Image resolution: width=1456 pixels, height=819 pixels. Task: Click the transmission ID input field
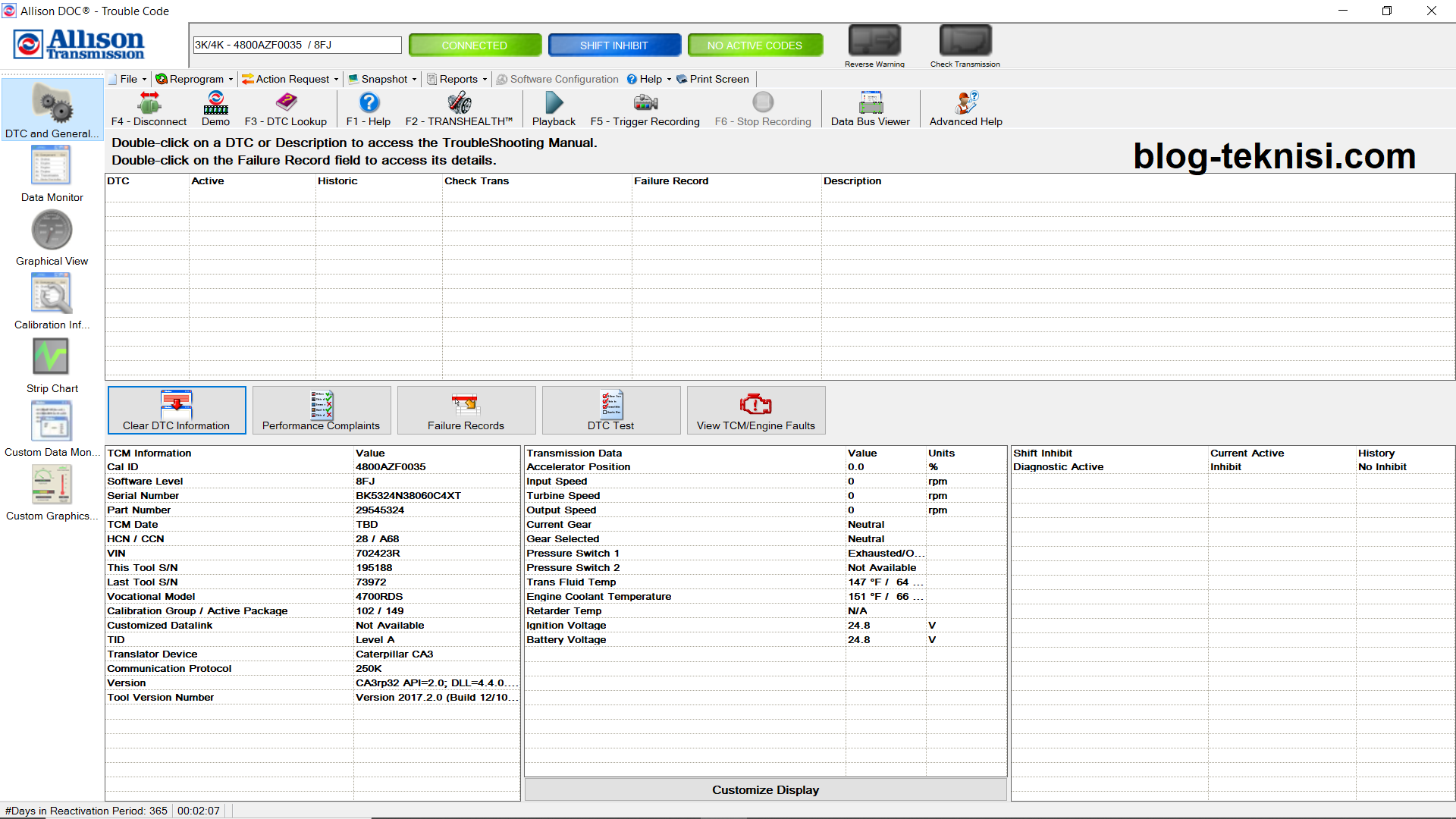click(297, 45)
